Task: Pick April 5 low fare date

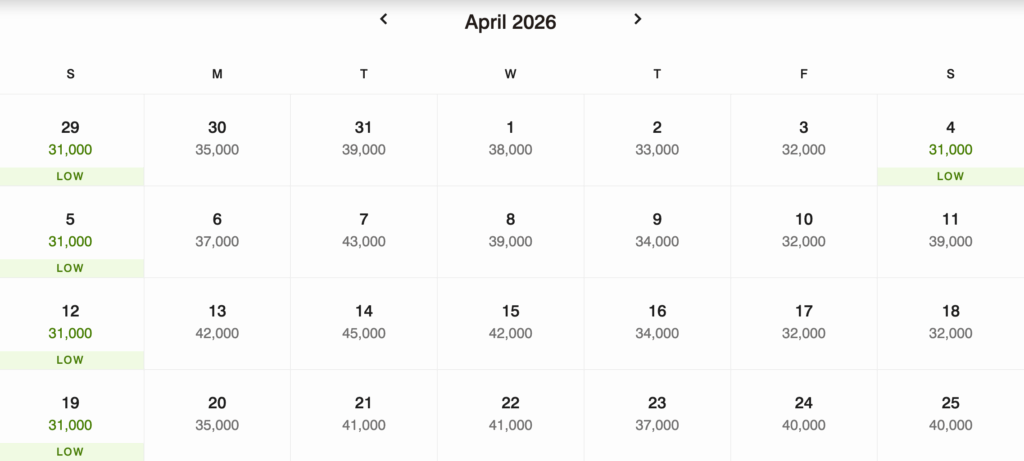Action: 71,231
